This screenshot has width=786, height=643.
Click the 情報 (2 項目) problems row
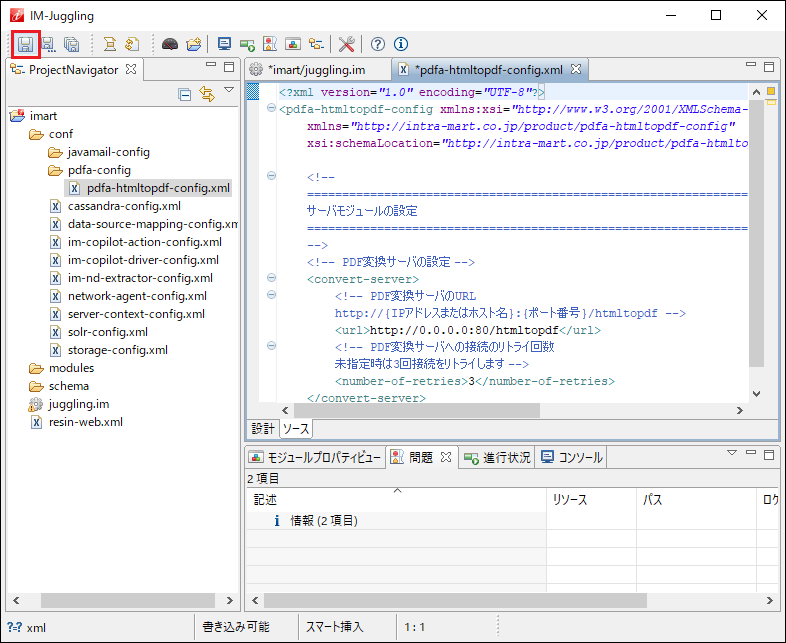click(323, 520)
